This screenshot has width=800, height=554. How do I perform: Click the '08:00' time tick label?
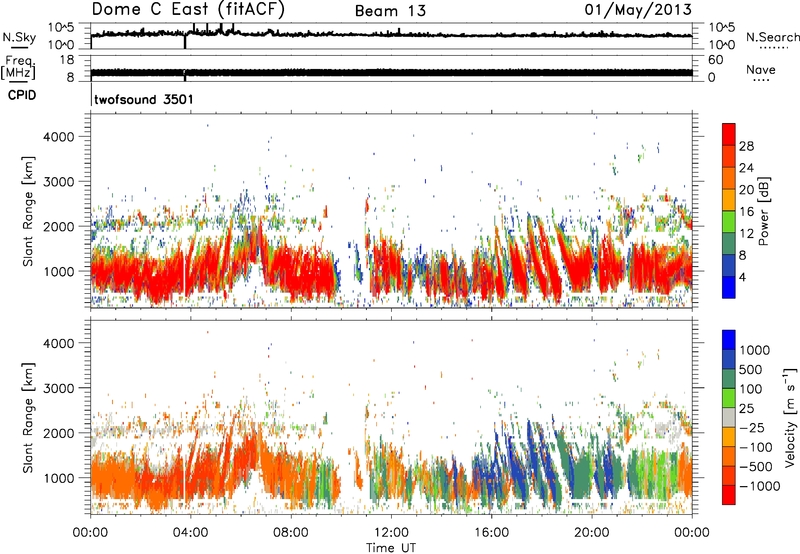point(291,533)
